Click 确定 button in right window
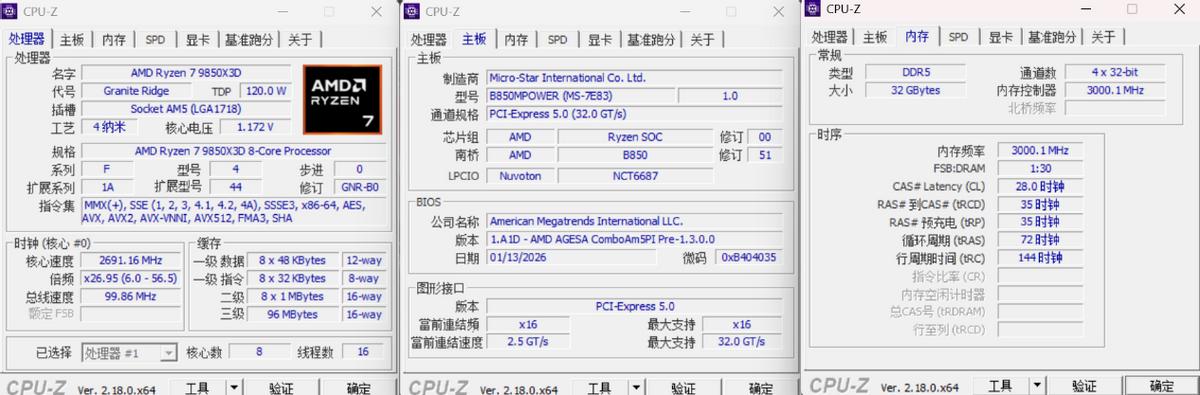Viewport: 1200px width, 395px height. (1161, 386)
